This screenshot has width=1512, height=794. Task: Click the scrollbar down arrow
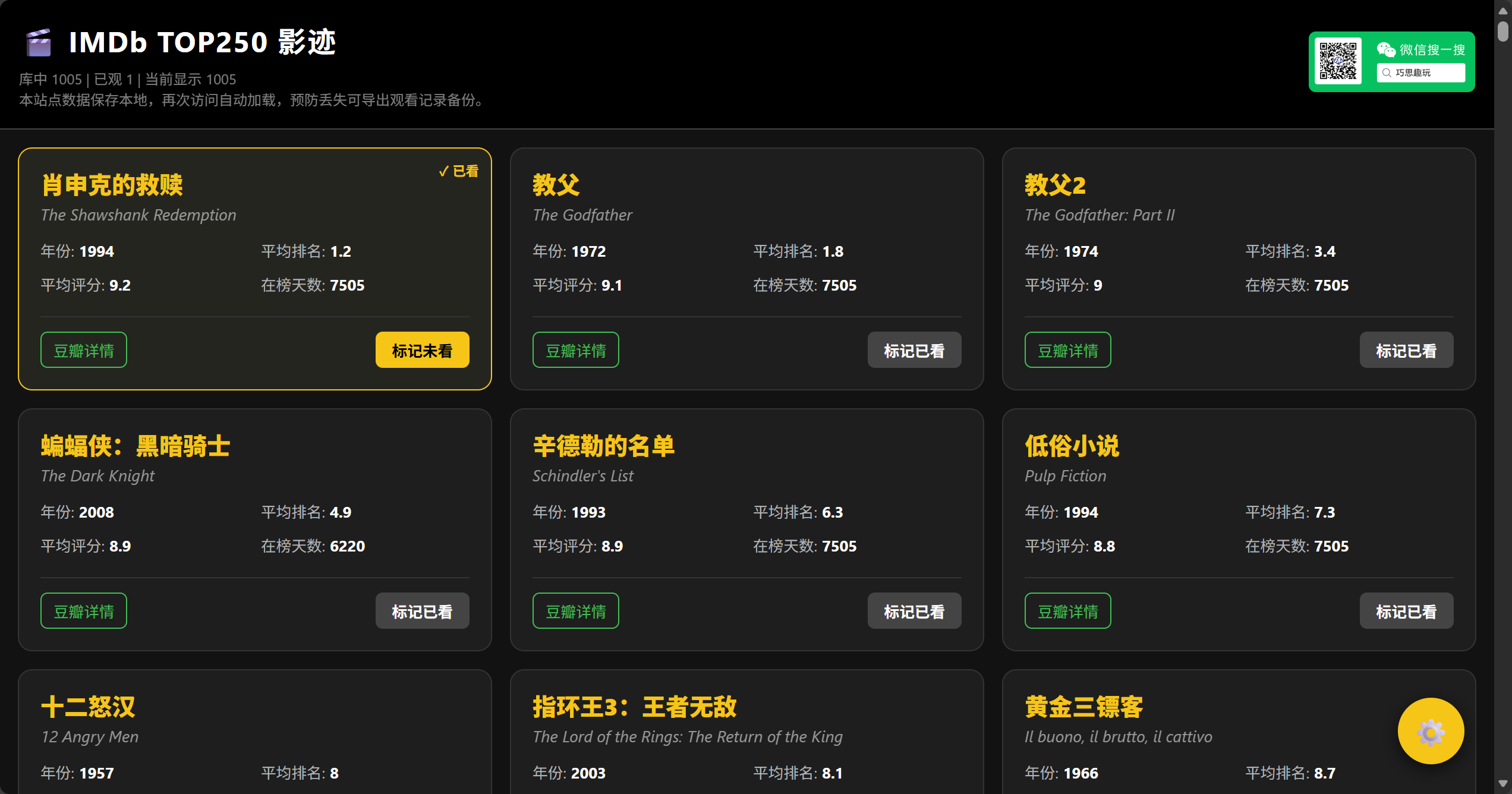(1503, 784)
